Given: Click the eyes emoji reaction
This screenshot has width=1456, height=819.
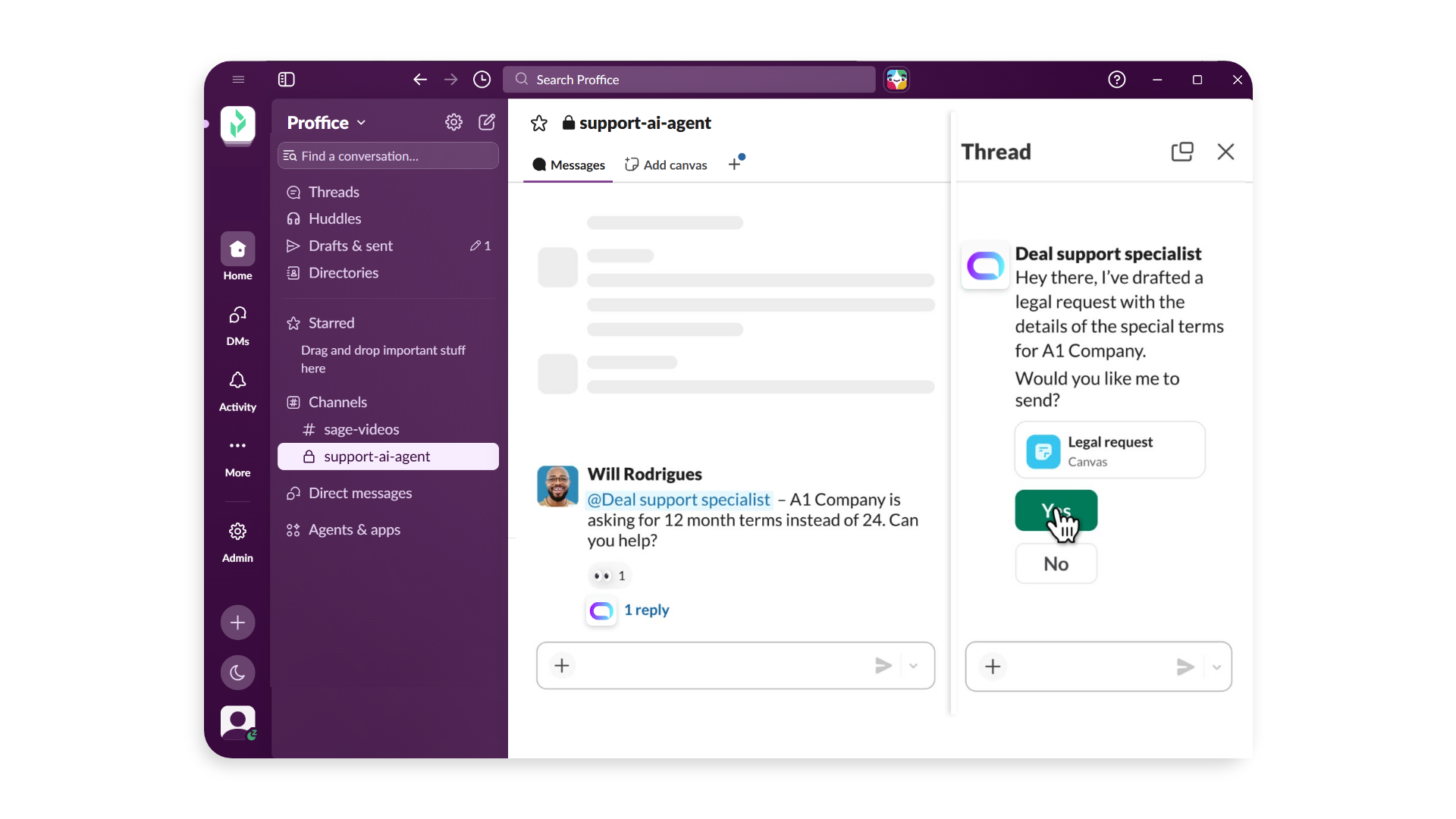Looking at the screenshot, I should click(x=610, y=576).
